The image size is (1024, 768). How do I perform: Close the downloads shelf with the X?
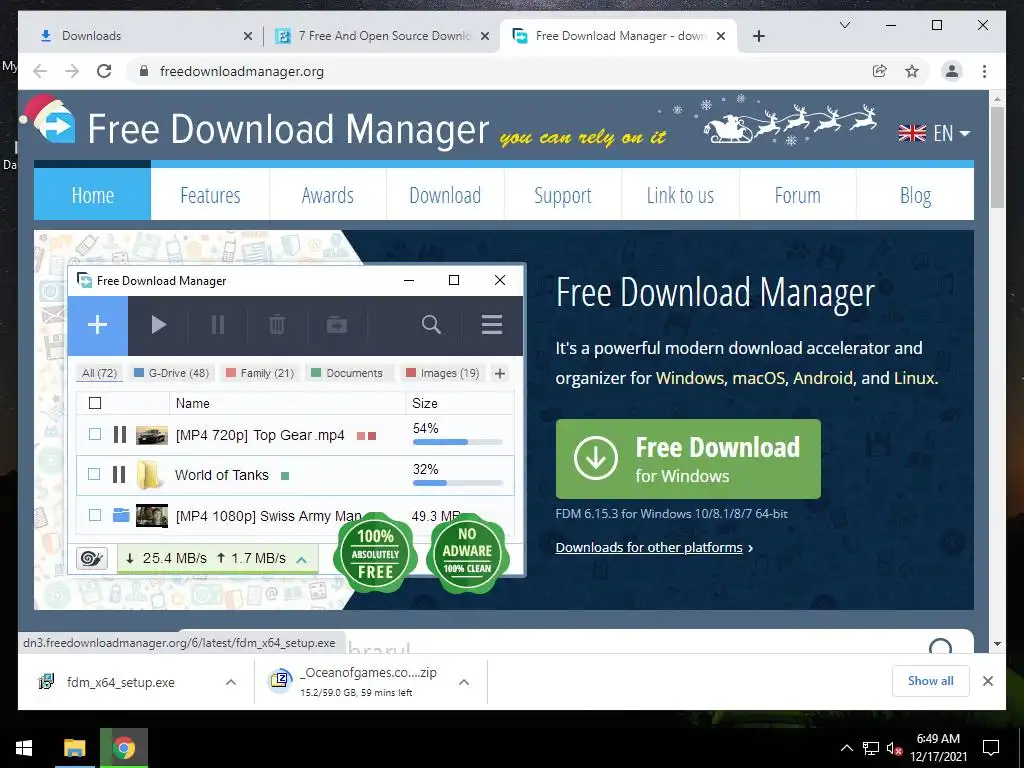pos(988,681)
